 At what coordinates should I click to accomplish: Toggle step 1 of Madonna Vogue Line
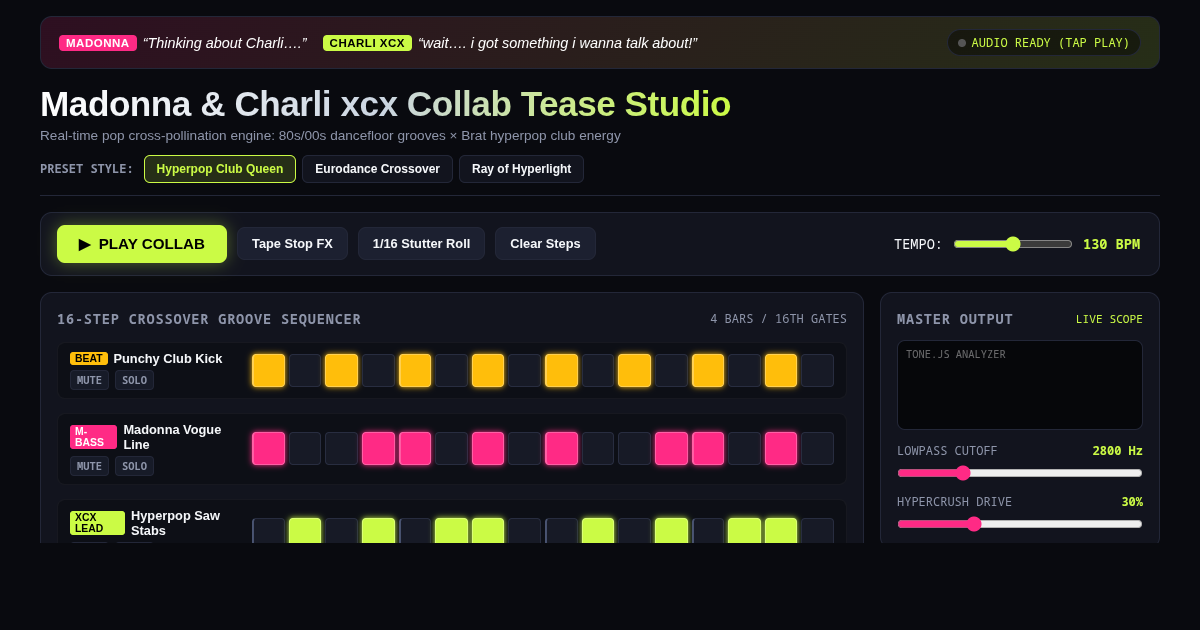click(x=268, y=448)
